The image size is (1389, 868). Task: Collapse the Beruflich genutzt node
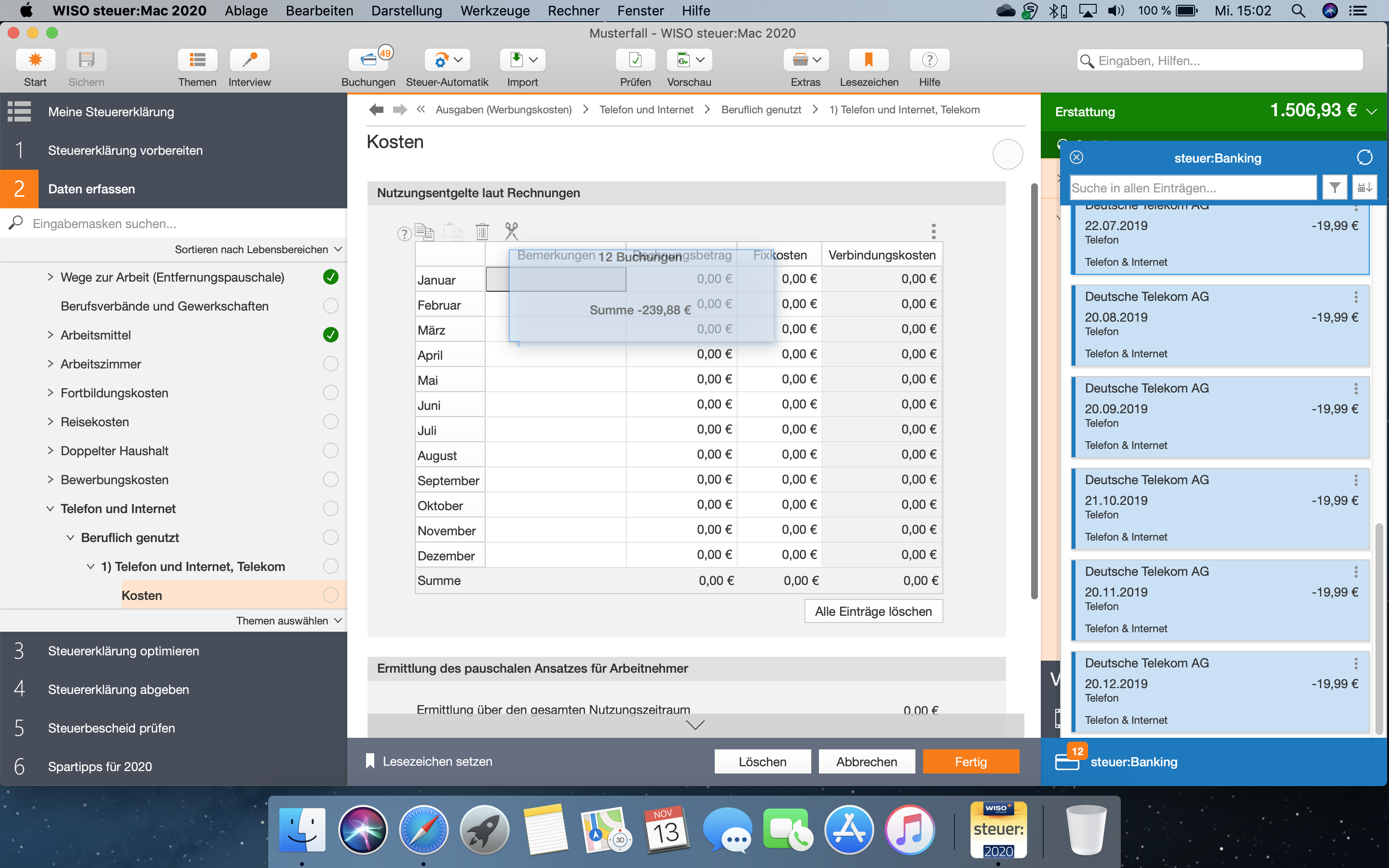click(x=70, y=538)
